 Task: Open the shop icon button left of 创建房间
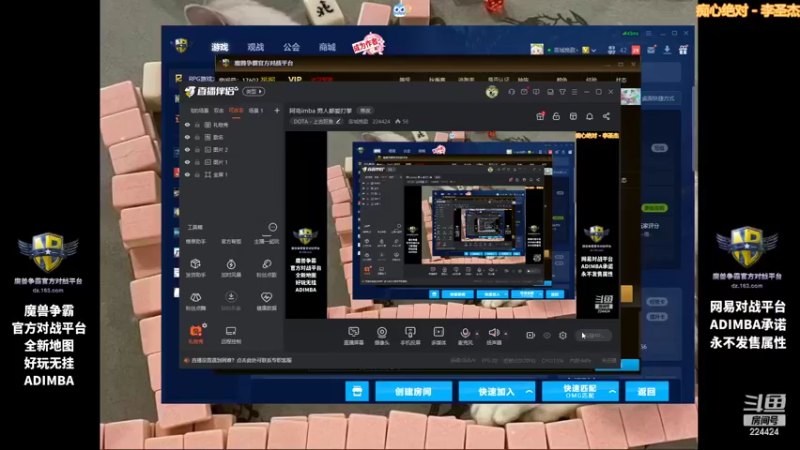(357, 391)
